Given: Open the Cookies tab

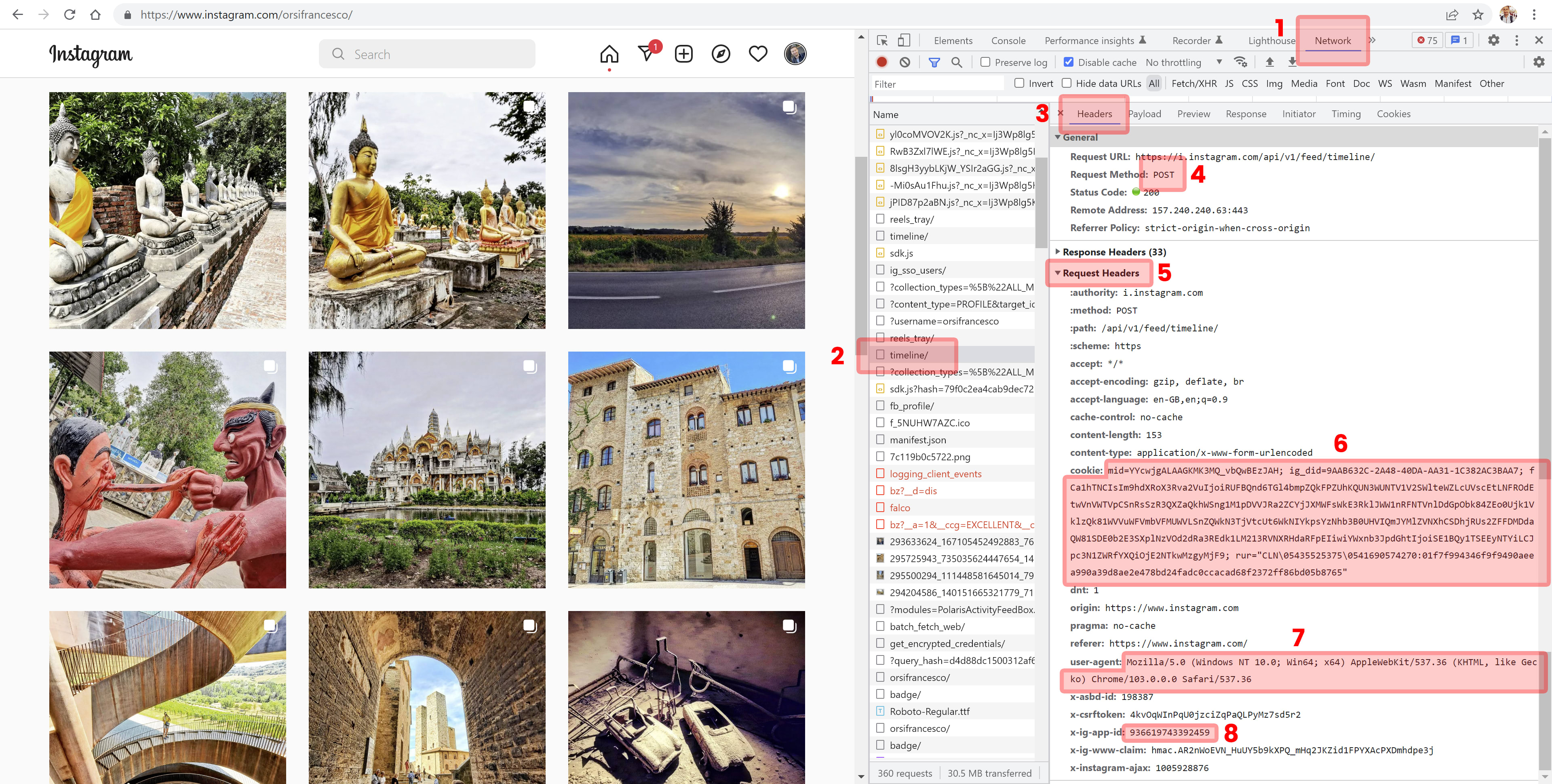Looking at the screenshot, I should tap(1393, 114).
